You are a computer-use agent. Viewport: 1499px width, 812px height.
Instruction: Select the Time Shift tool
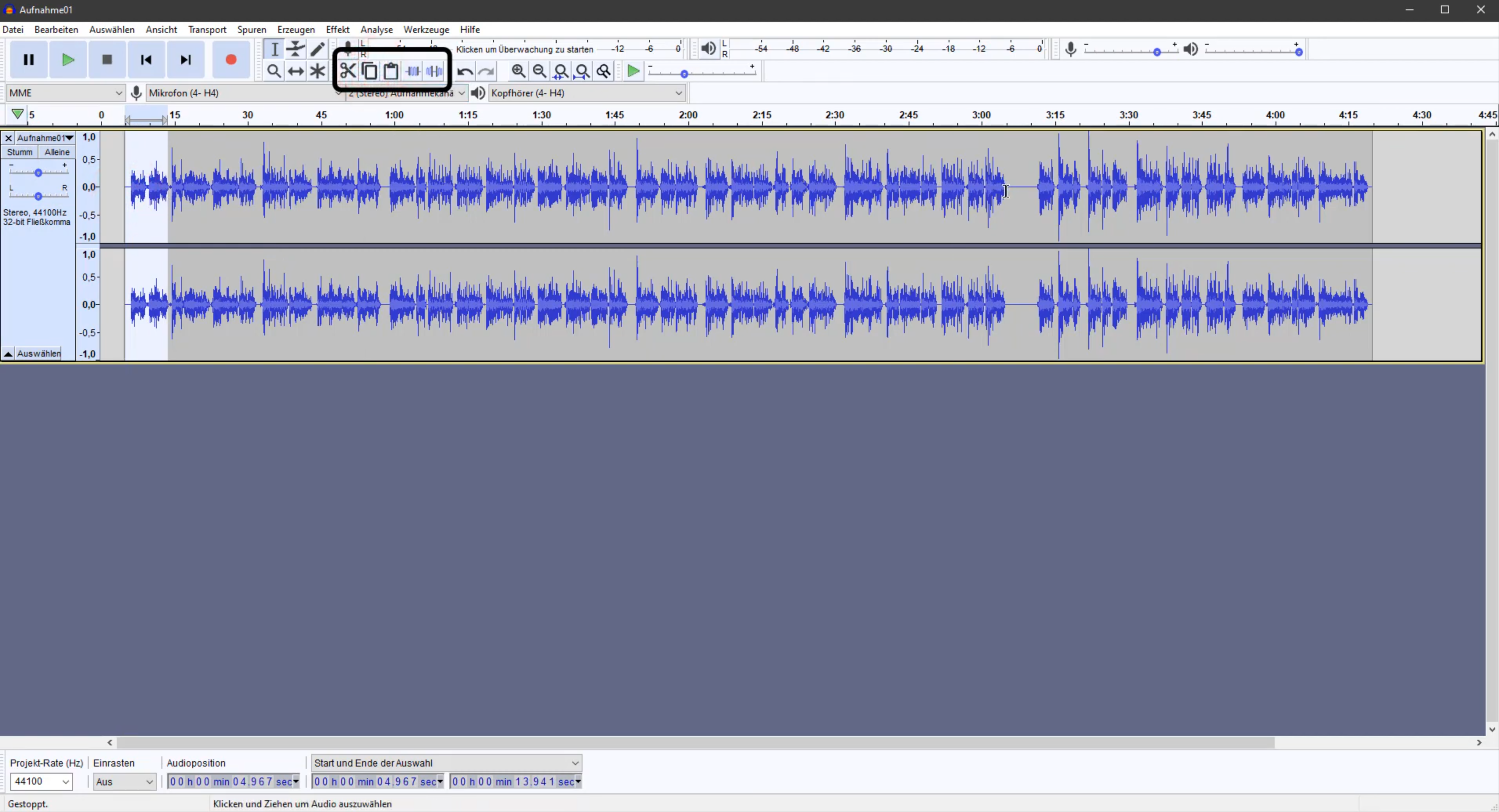point(296,71)
